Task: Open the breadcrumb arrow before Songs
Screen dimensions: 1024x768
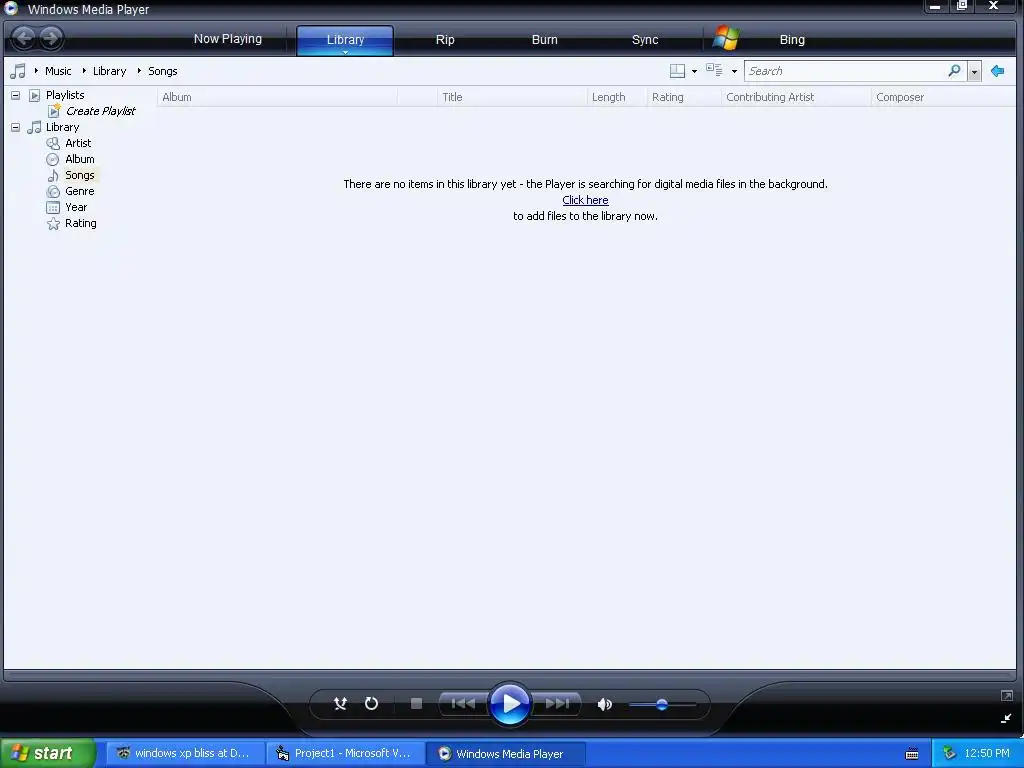Action: (139, 71)
